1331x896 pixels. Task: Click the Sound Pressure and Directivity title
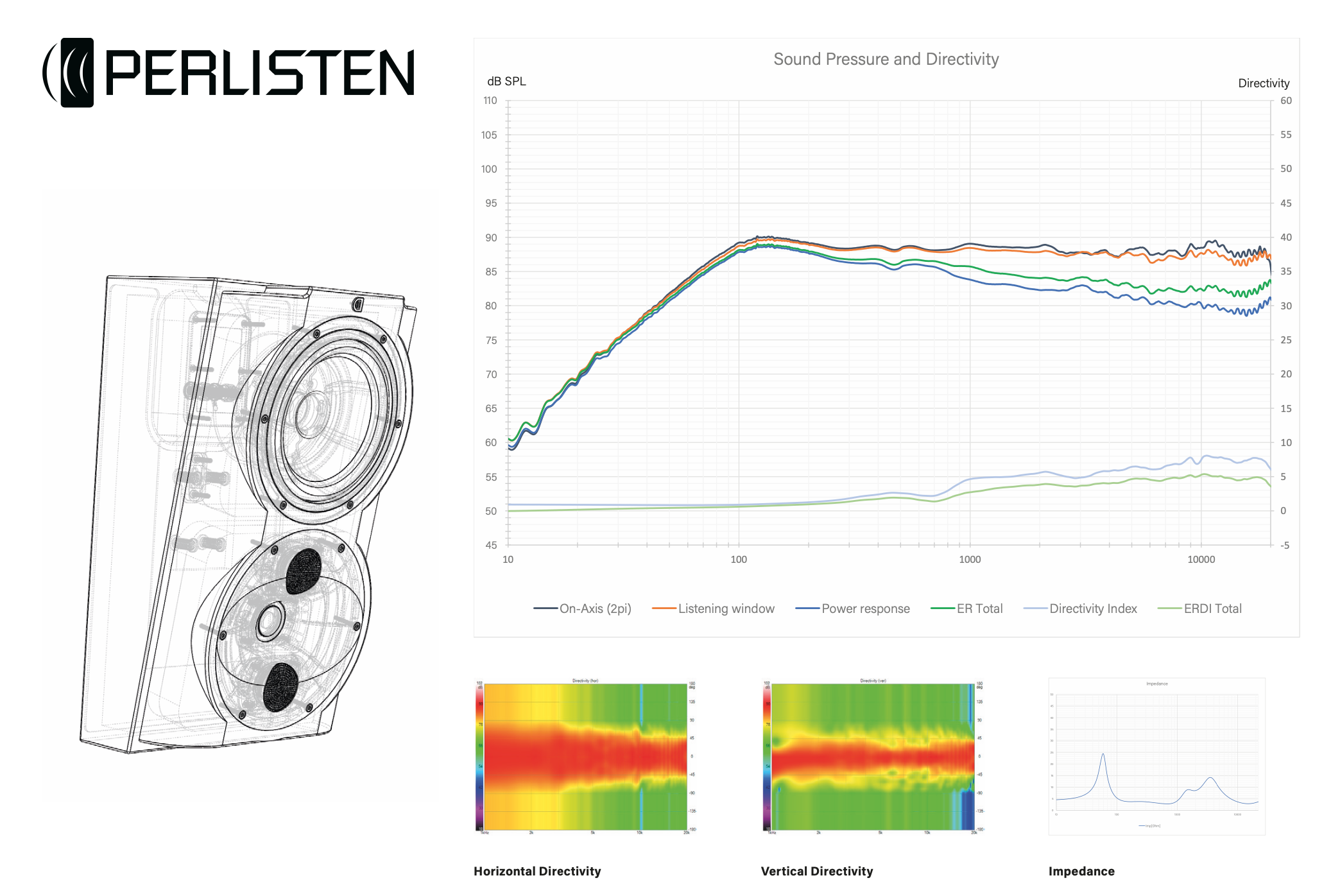coord(886,59)
